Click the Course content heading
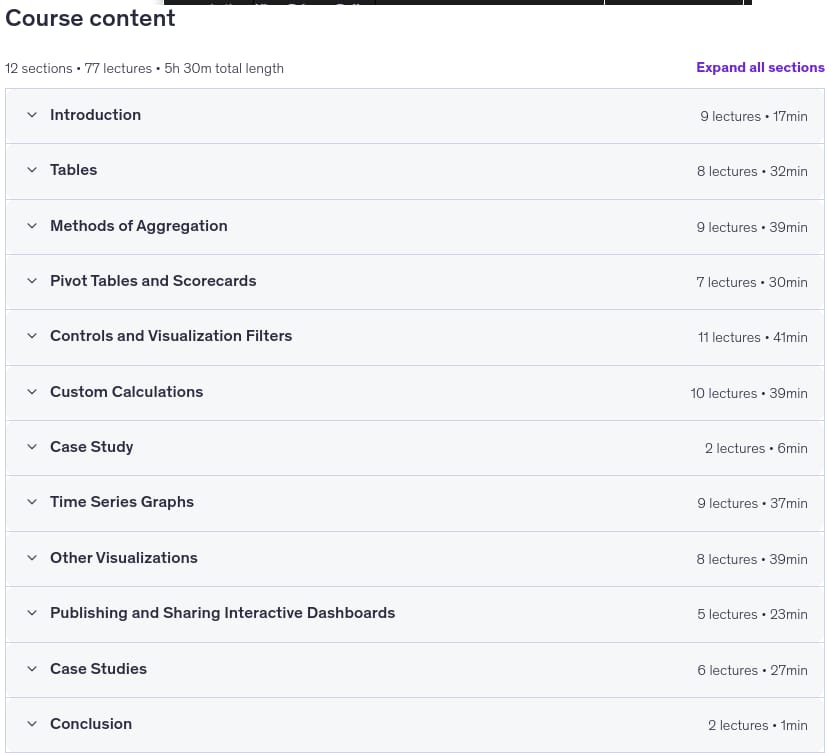 [x=90, y=18]
